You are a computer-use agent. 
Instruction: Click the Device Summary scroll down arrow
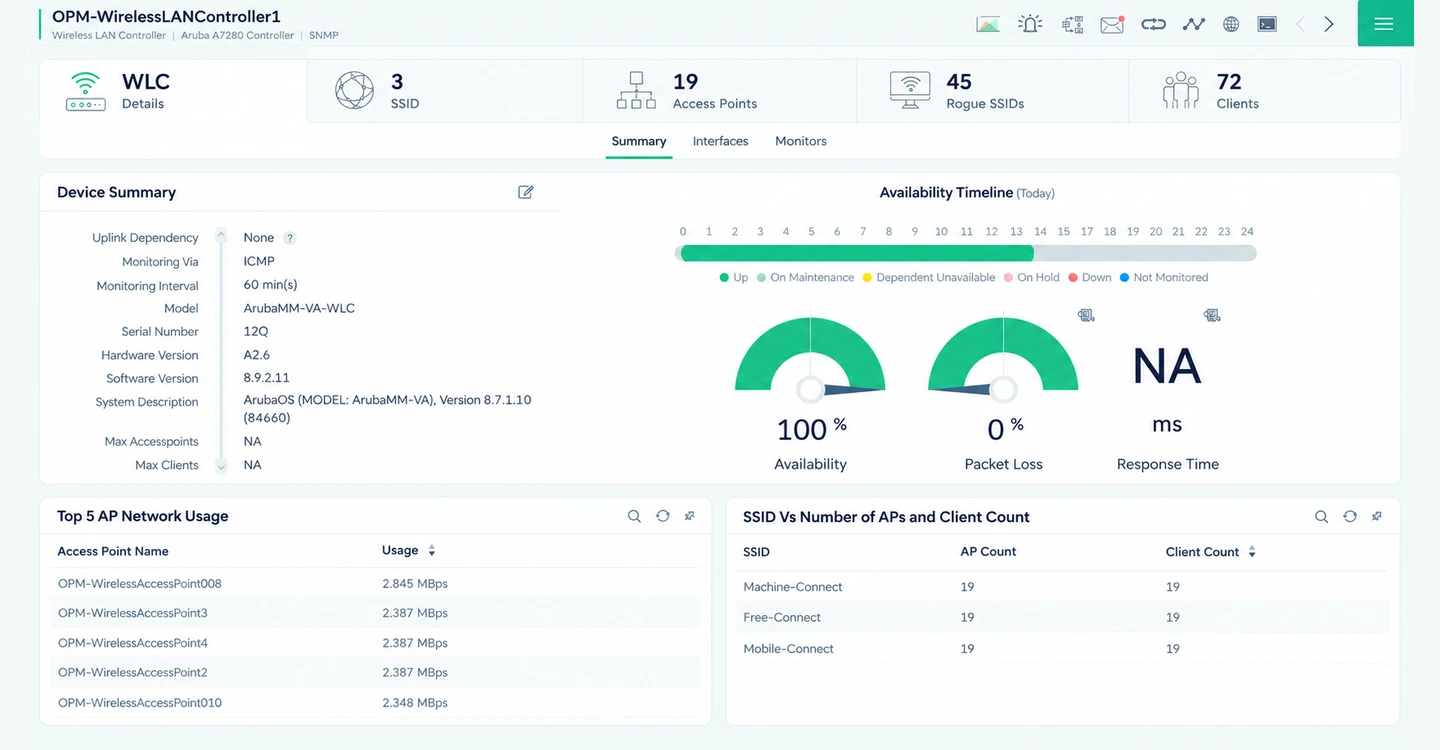point(221,466)
